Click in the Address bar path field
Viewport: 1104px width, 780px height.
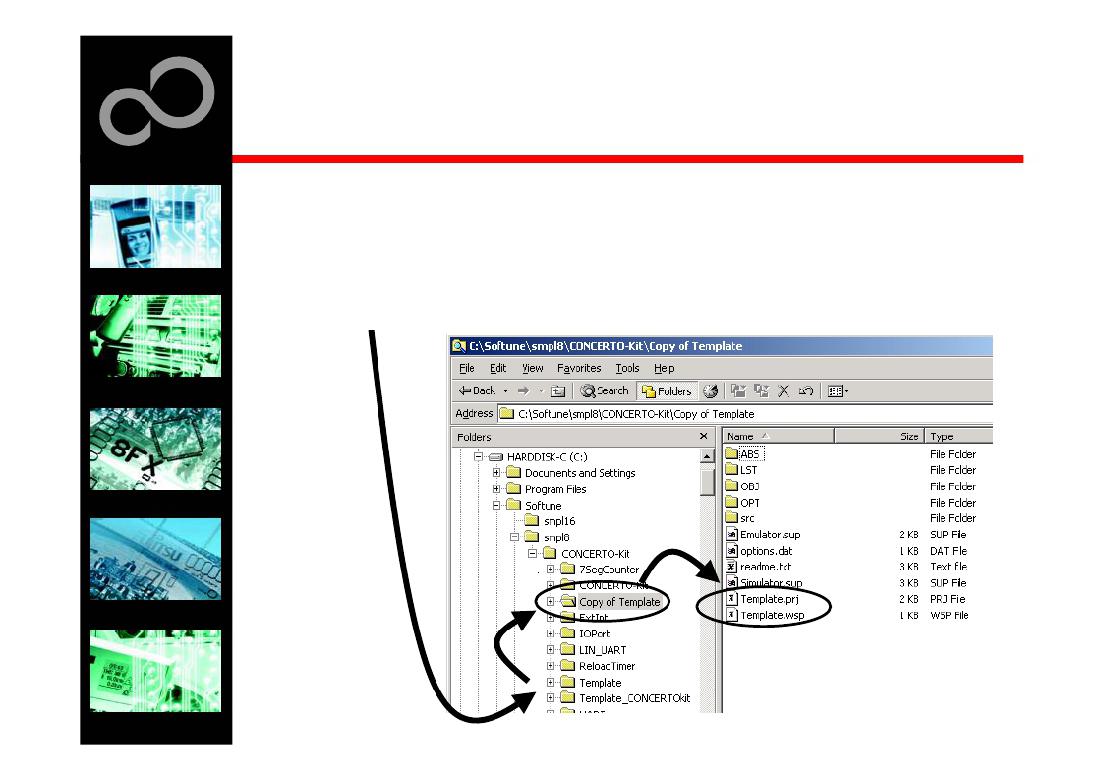click(745, 414)
